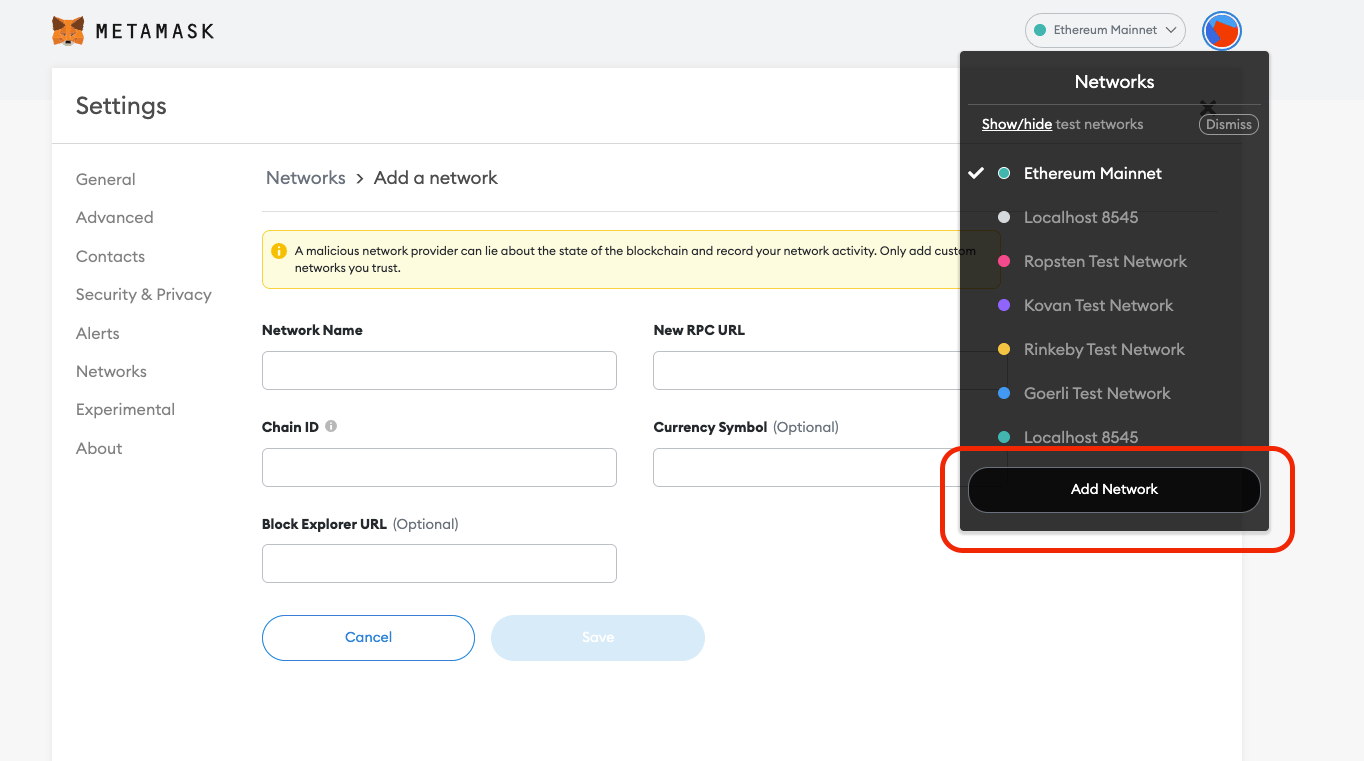
Task: Dismiss the test networks hint
Action: pos(1229,125)
